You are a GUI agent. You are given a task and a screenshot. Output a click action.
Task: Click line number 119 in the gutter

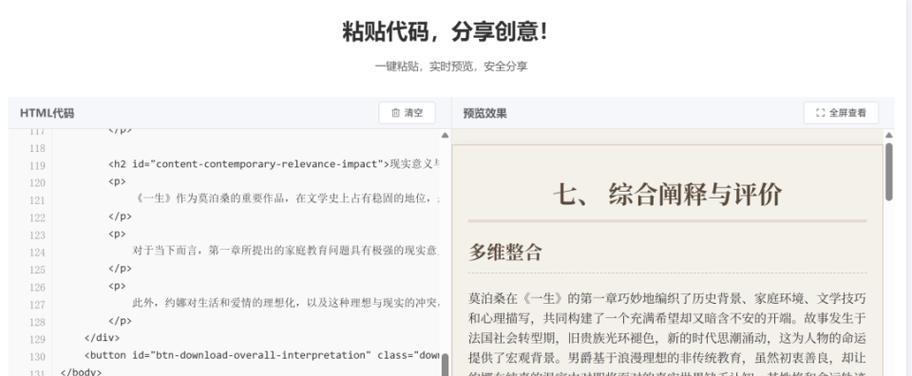coord(37,165)
